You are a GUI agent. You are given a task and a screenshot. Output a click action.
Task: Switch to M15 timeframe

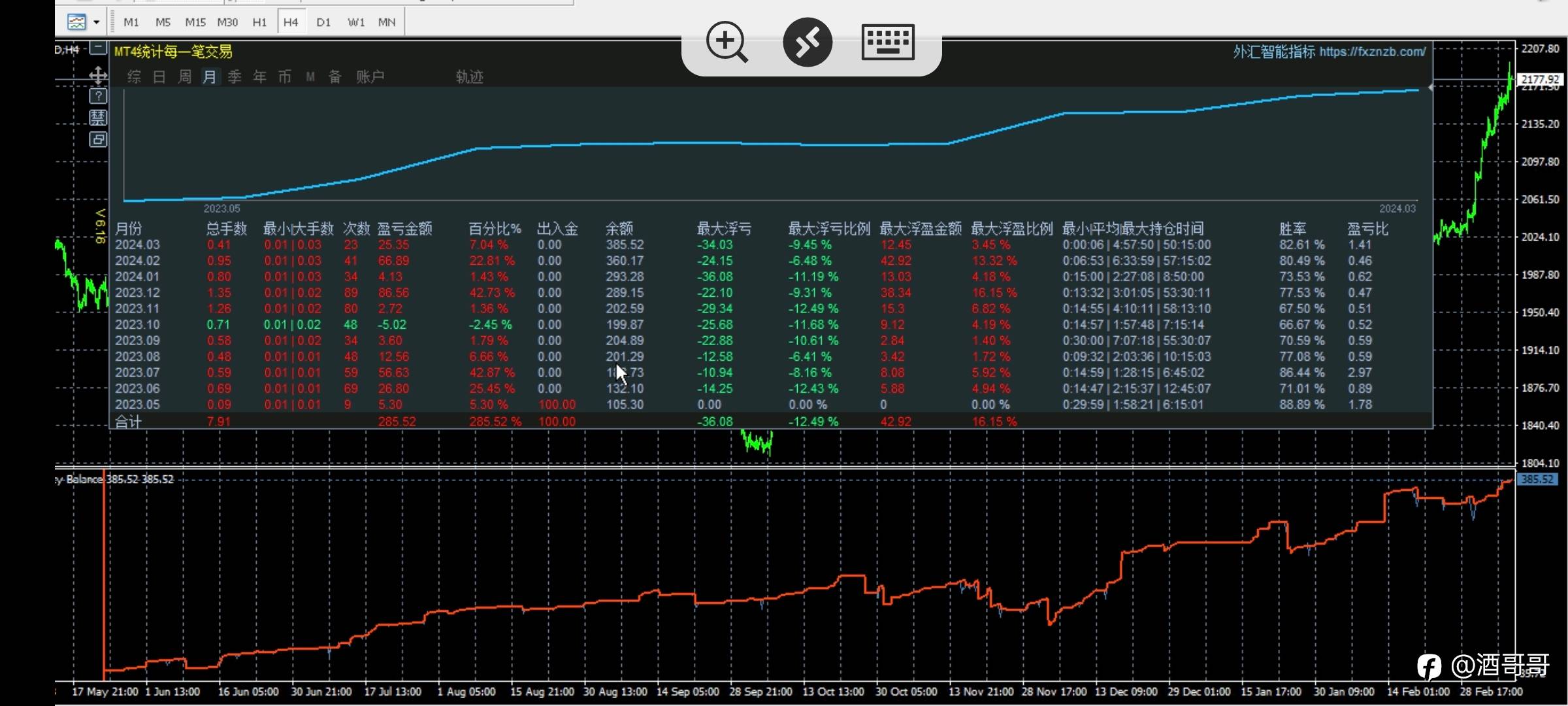click(x=195, y=22)
